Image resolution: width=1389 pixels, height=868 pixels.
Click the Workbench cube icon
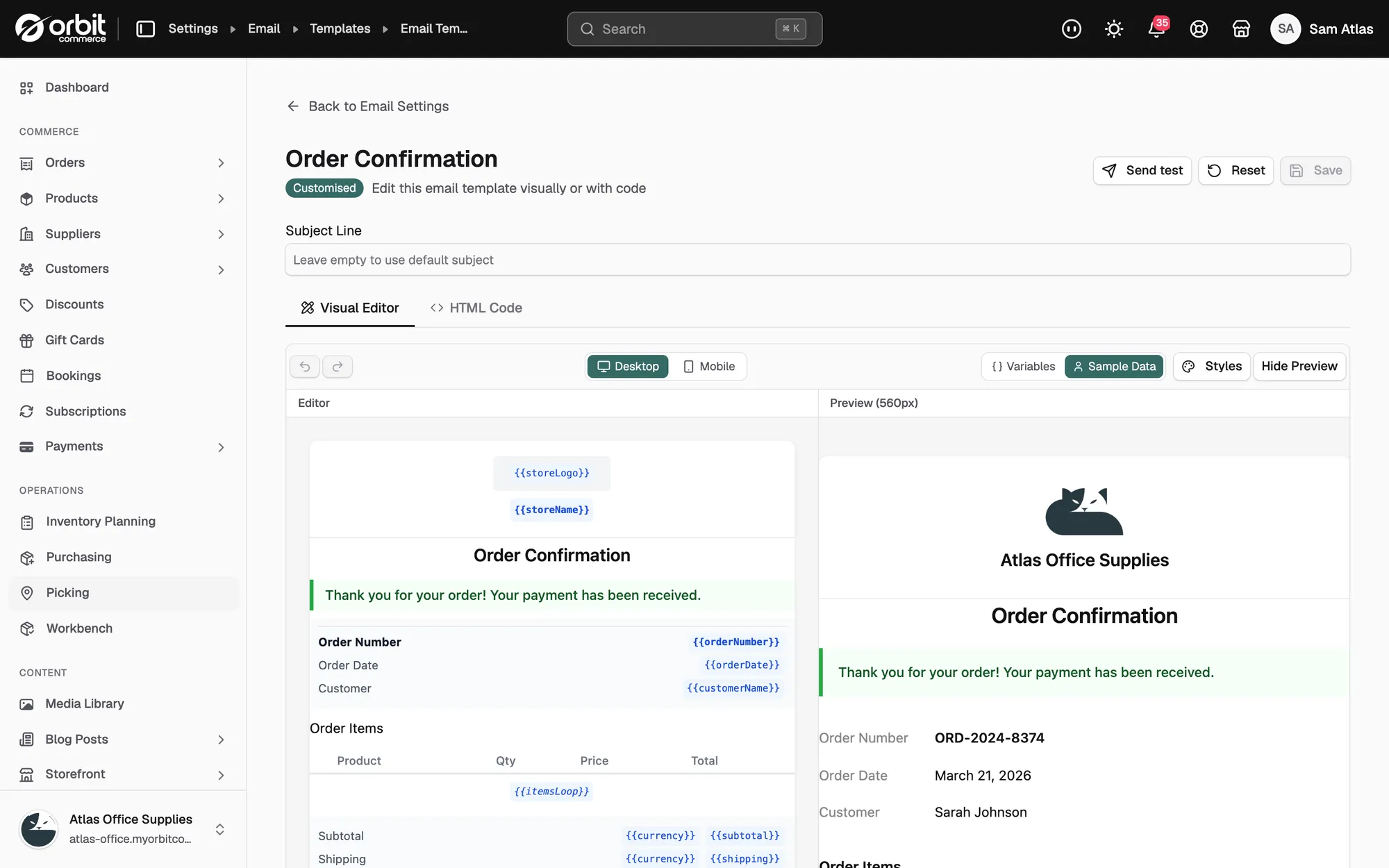(26, 628)
